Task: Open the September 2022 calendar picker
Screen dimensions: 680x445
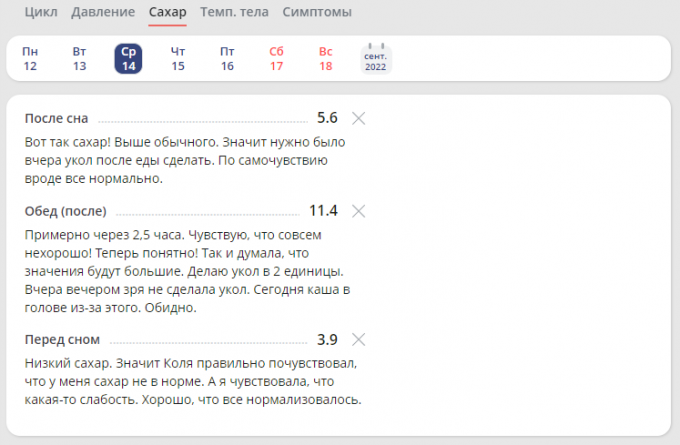Action: point(375,59)
